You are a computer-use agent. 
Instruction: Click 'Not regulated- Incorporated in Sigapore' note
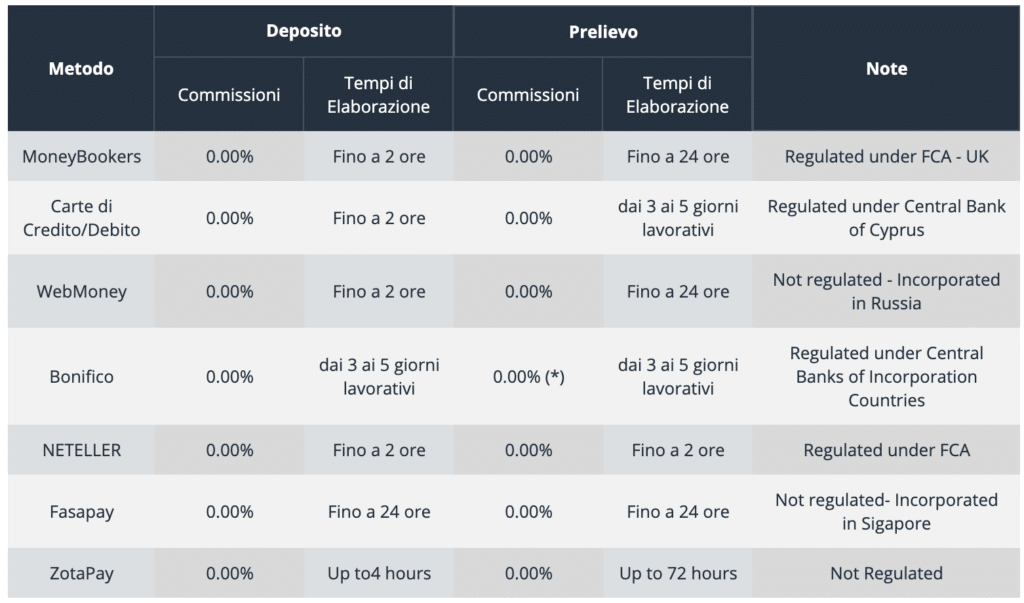[886, 512]
